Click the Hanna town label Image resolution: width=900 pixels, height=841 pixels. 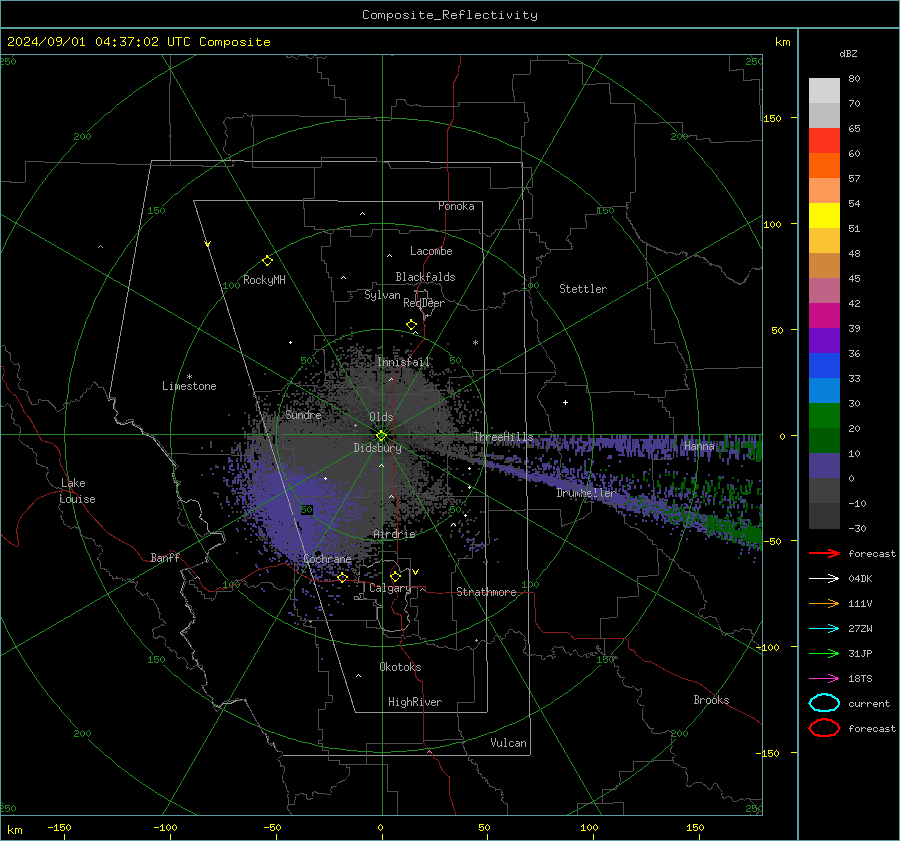tap(699, 445)
